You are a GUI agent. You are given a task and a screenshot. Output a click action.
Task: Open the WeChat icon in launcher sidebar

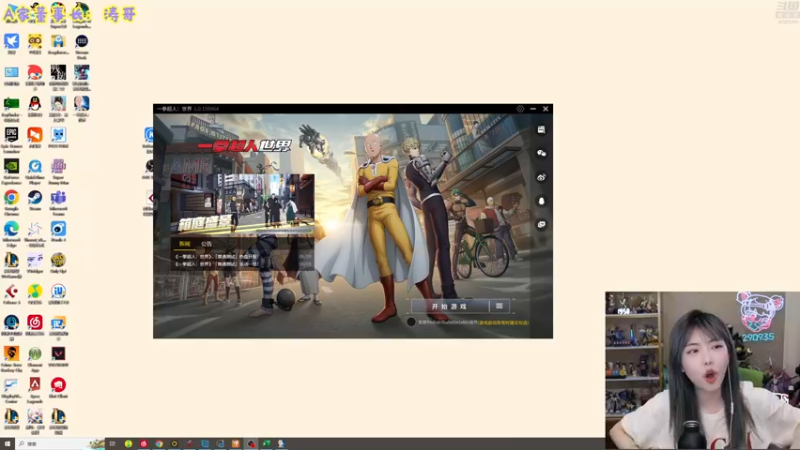pos(541,153)
